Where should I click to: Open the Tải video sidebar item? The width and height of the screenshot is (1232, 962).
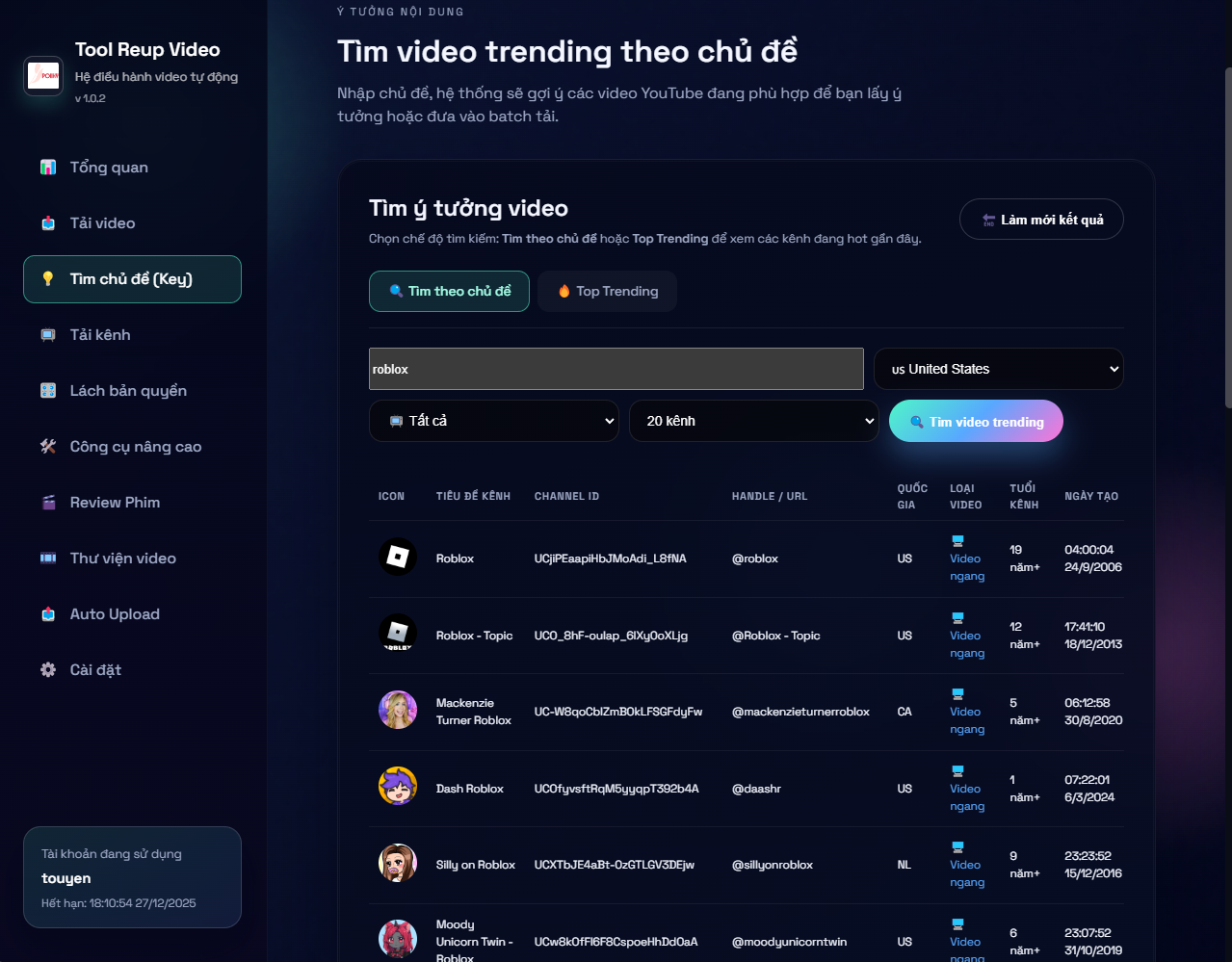[x=102, y=223]
